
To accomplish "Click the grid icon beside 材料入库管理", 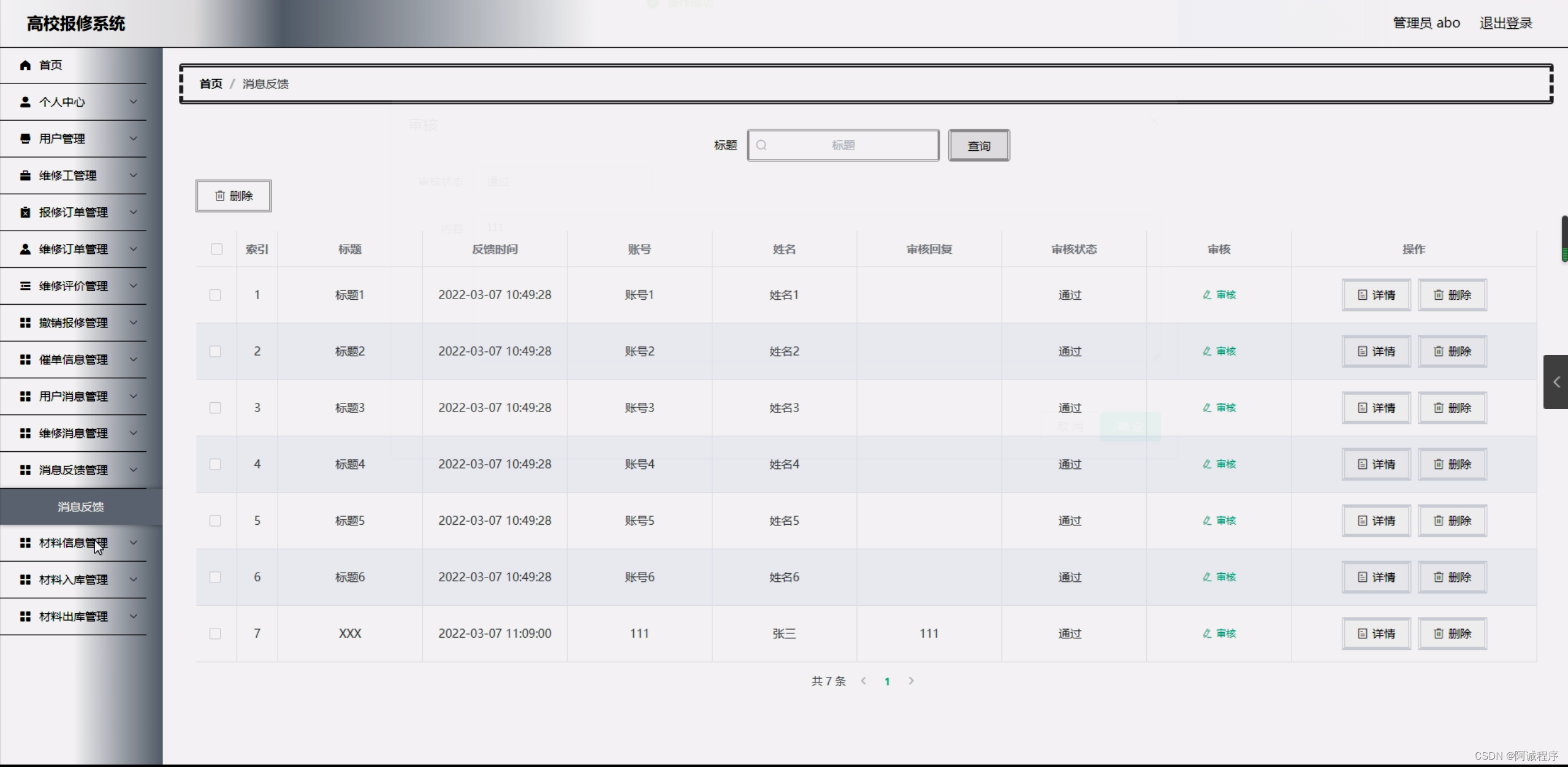I will tap(25, 579).
